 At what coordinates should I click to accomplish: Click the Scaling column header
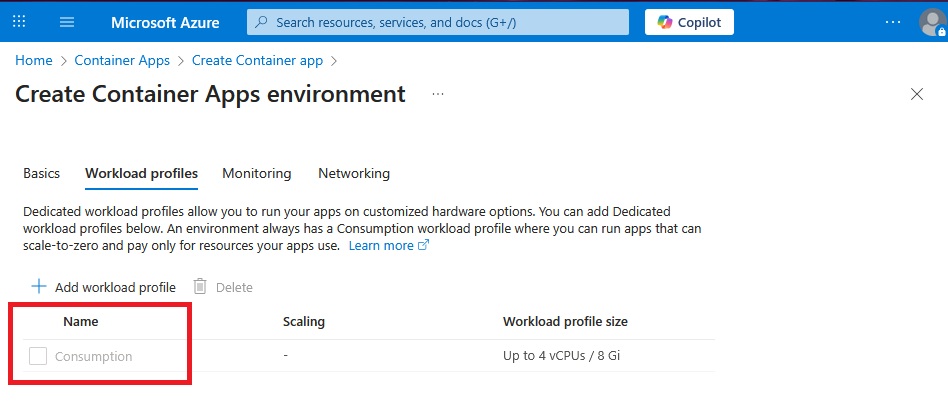click(x=304, y=321)
